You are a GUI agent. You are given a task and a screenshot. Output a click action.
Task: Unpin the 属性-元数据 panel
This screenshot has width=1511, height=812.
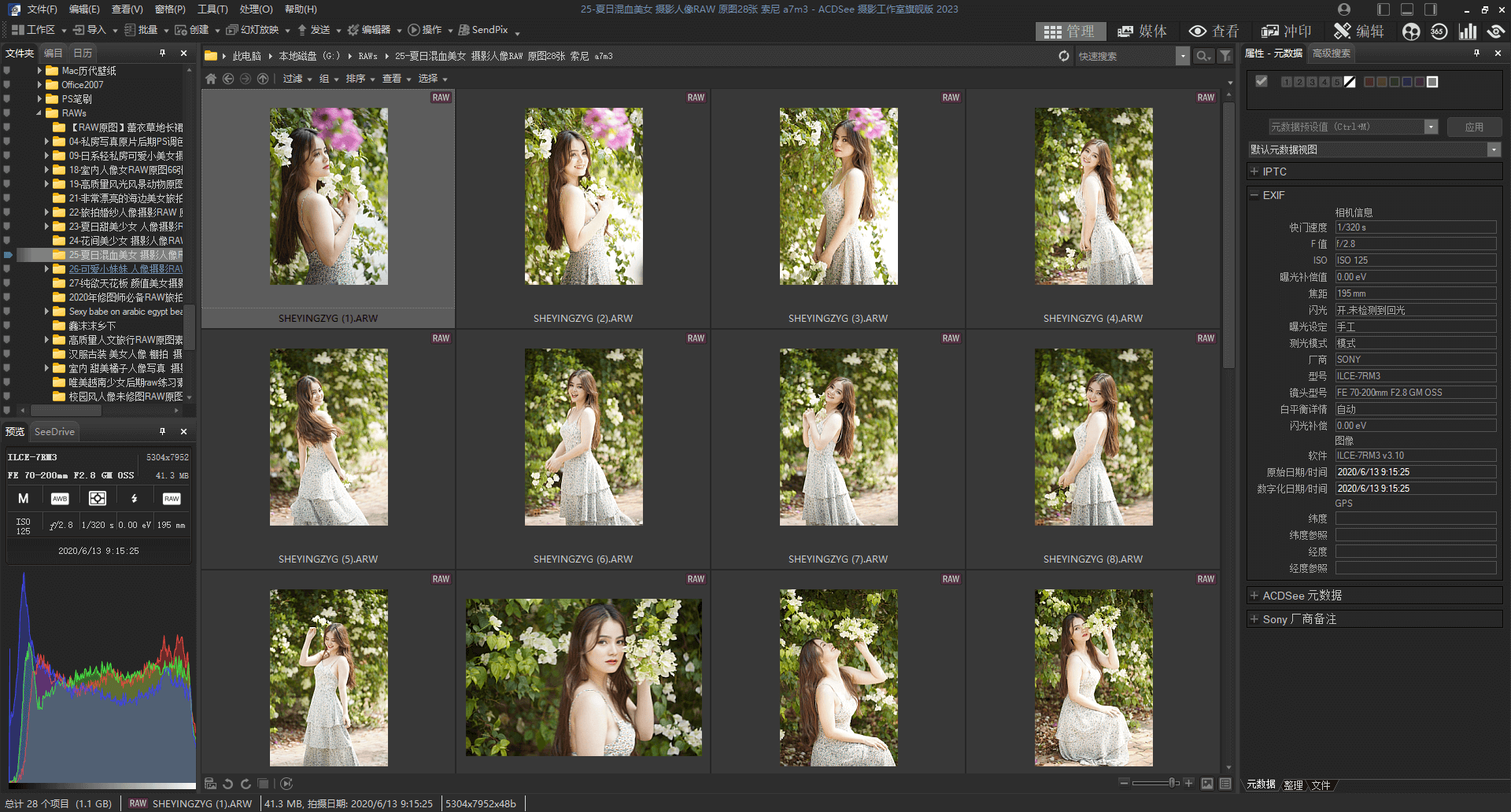click(1477, 54)
